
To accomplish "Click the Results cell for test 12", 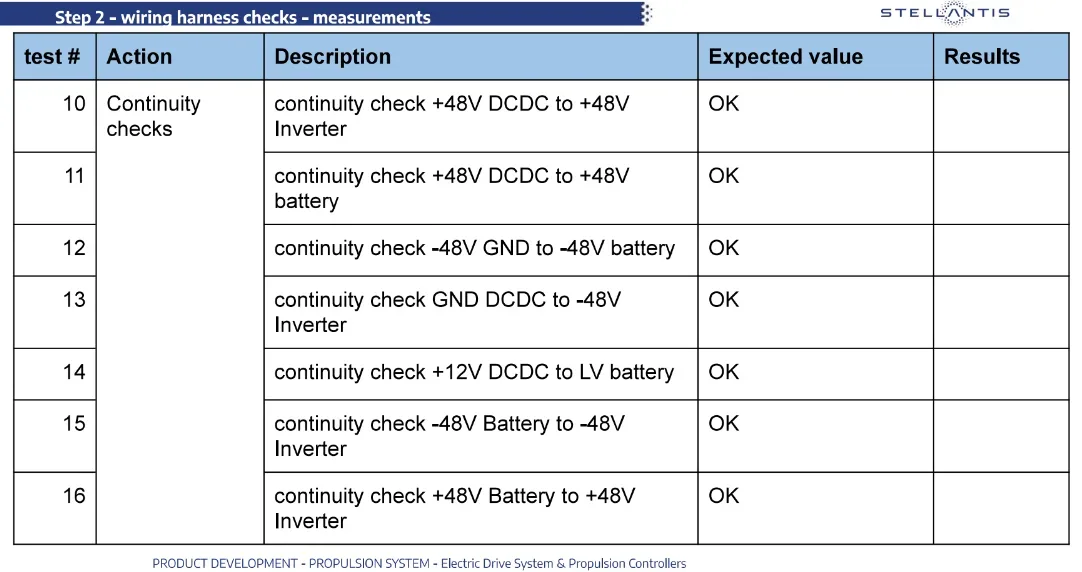I will tap(1001, 250).
